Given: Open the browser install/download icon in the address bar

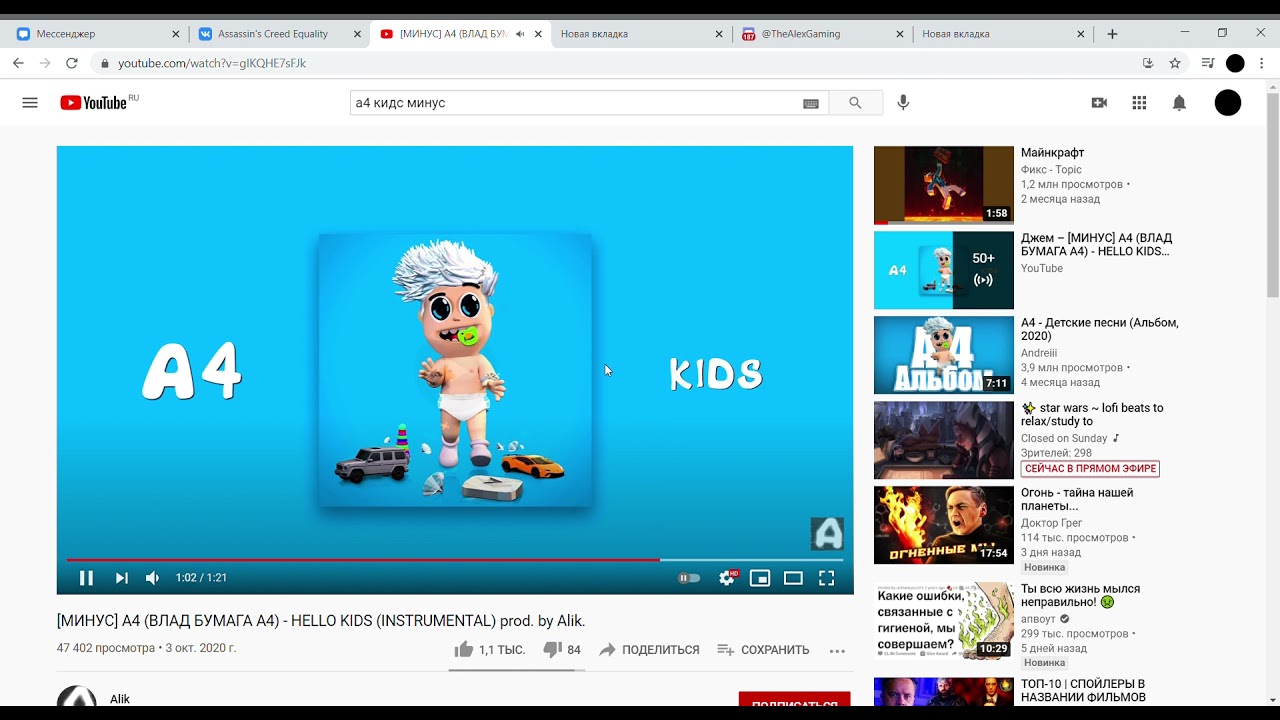Looking at the screenshot, I should coord(1148,63).
